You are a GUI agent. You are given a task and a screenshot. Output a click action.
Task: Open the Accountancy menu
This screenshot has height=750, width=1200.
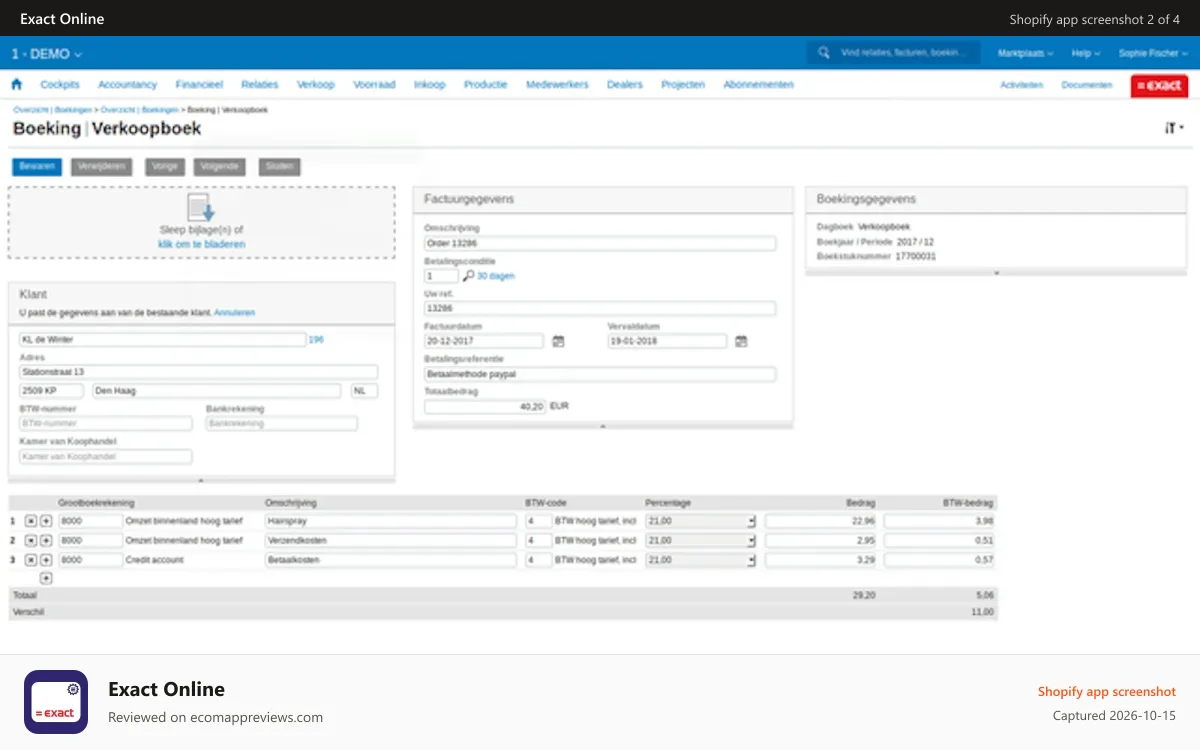pyautogui.click(x=128, y=85)
